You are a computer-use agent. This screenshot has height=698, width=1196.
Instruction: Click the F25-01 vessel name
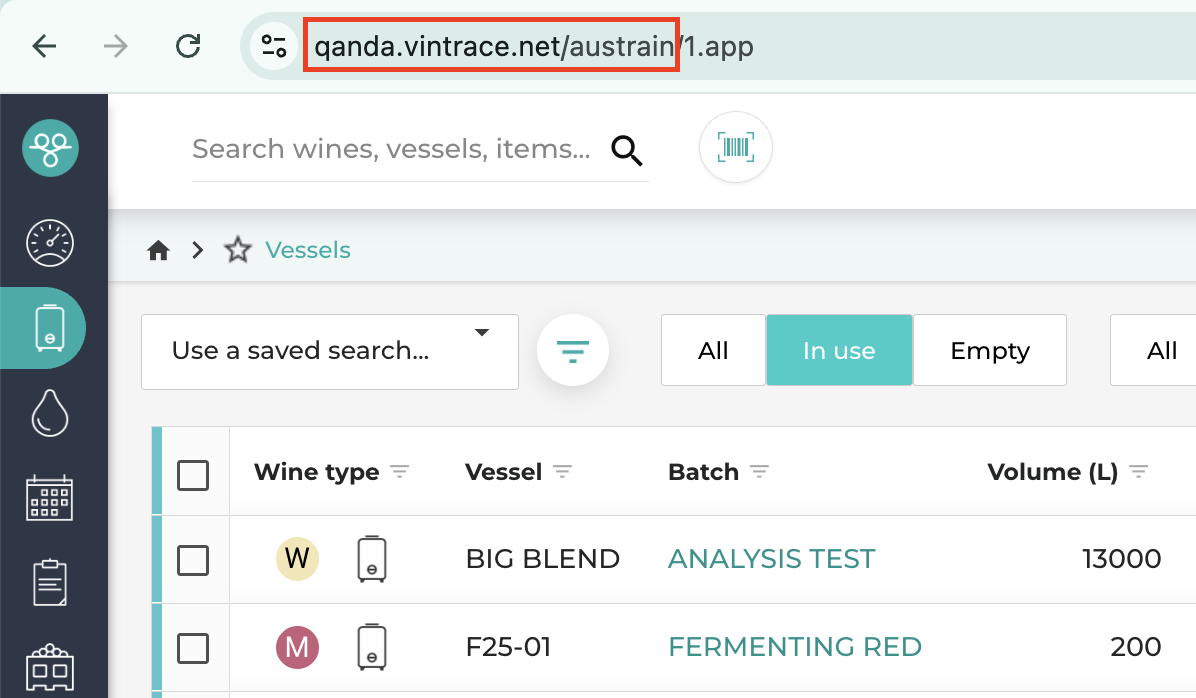(508, 647)
